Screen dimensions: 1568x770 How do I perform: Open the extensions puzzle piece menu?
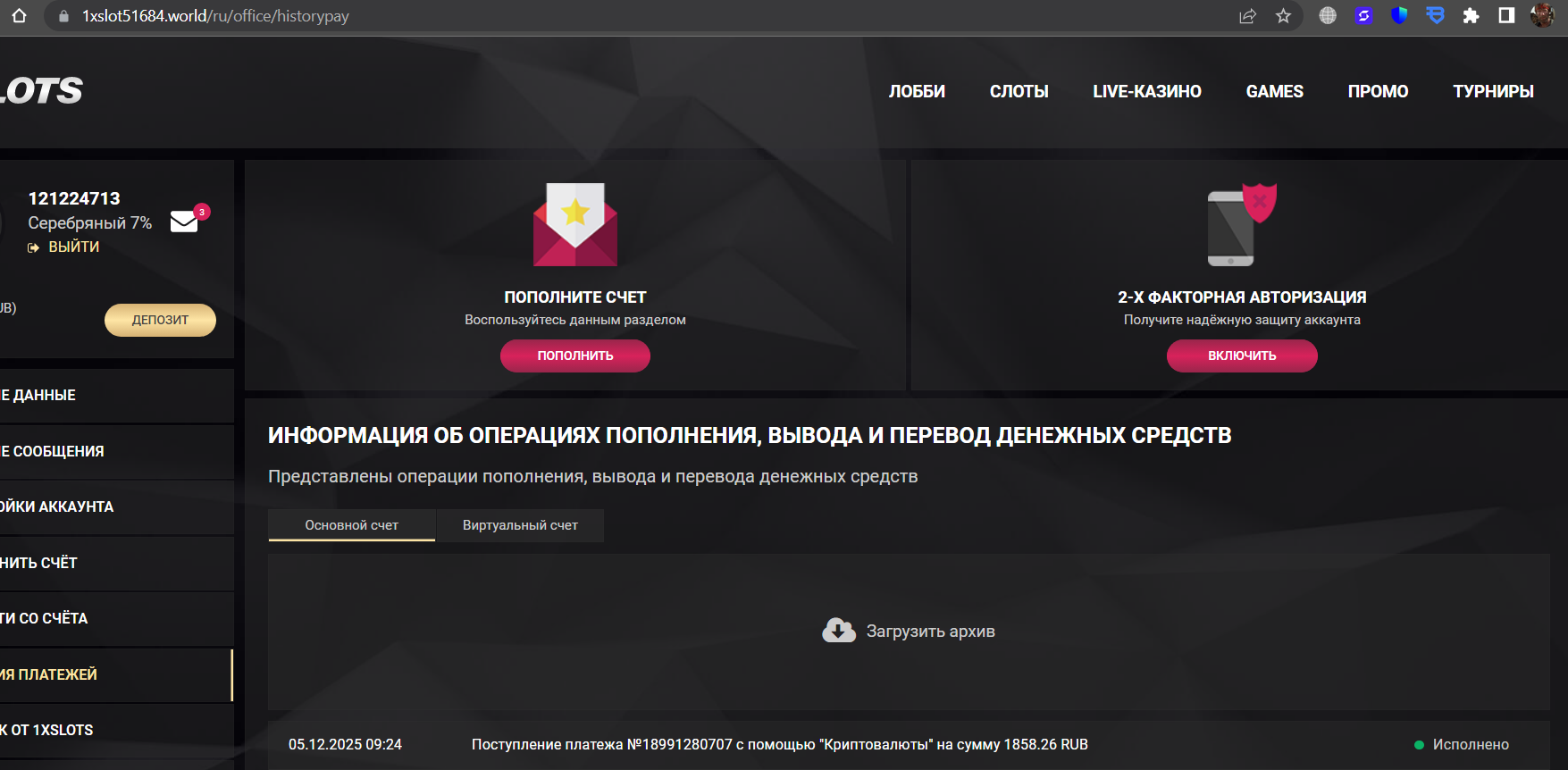[x=1471, y=15]
